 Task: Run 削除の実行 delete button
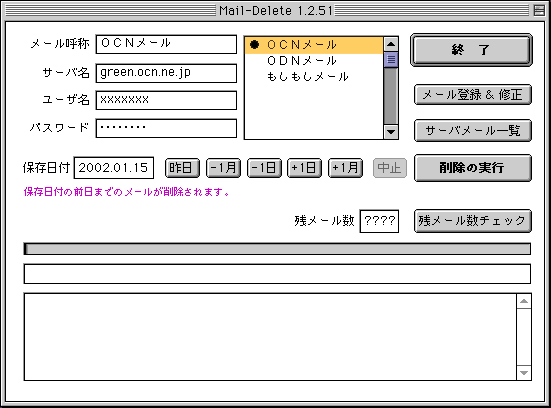473,168
